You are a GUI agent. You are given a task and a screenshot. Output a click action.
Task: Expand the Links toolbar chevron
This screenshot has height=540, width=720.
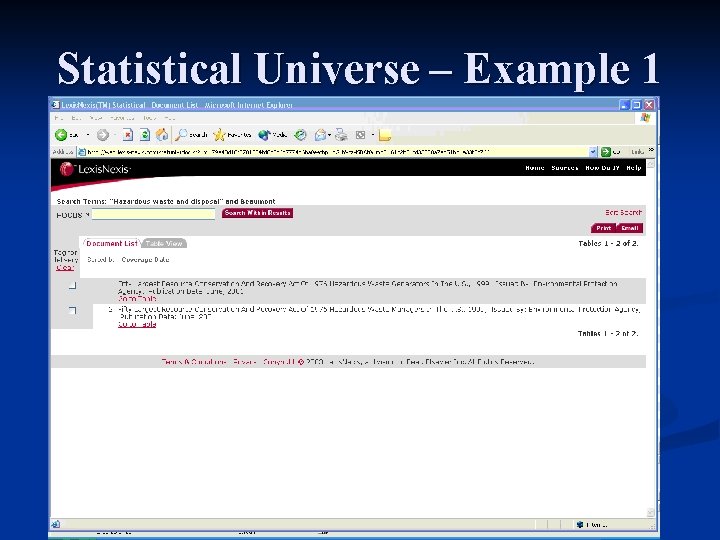coord(651,150)
